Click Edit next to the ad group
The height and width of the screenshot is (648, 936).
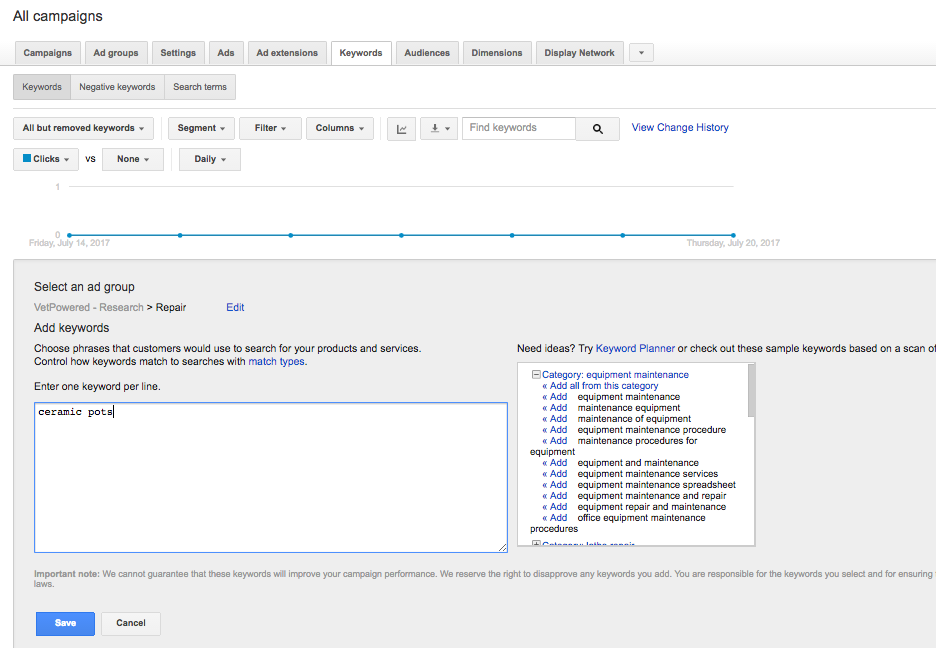235,308
